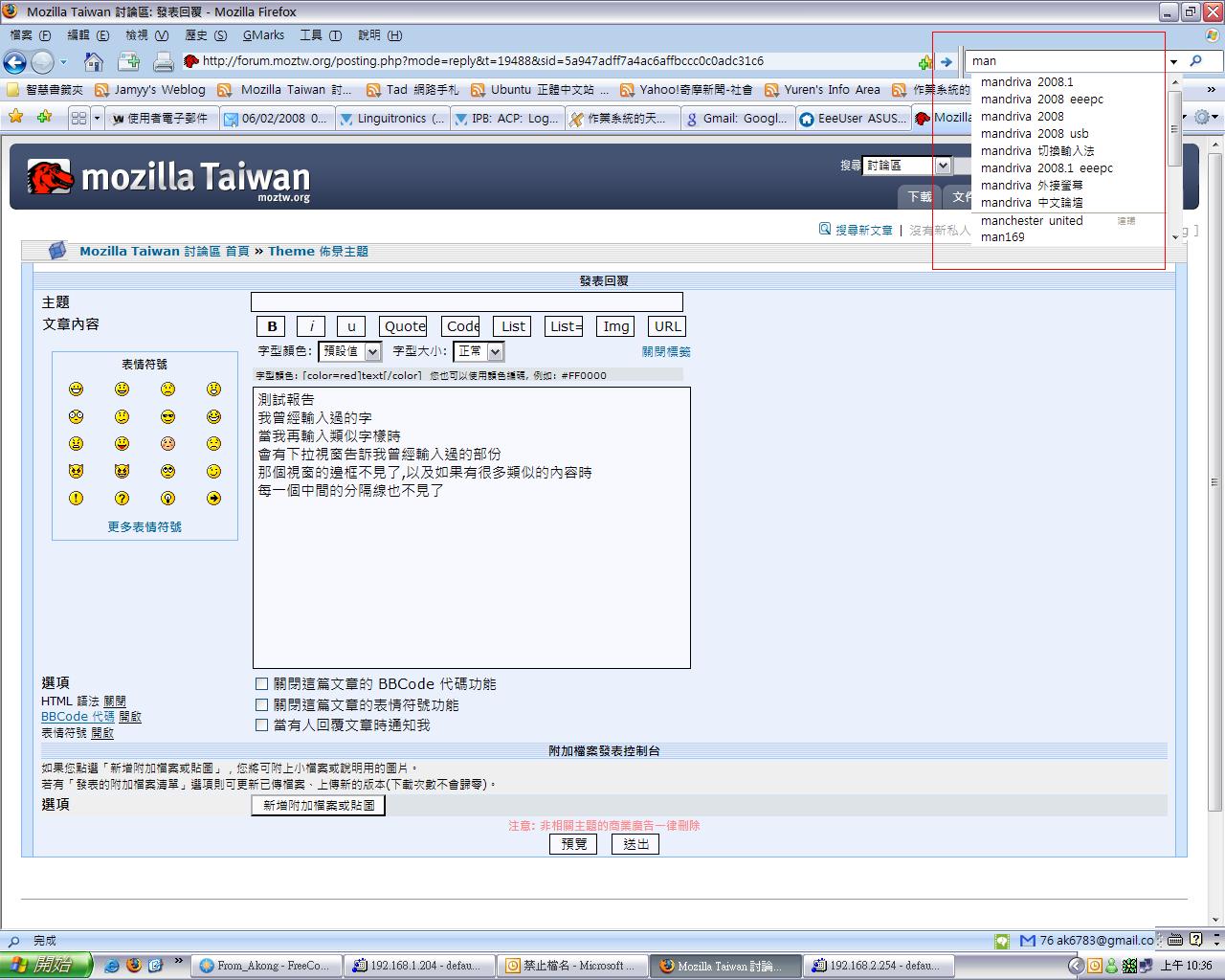Click the 預覽 preview button
This screenshot has width=1225, height=980.
tap(573, 844)
